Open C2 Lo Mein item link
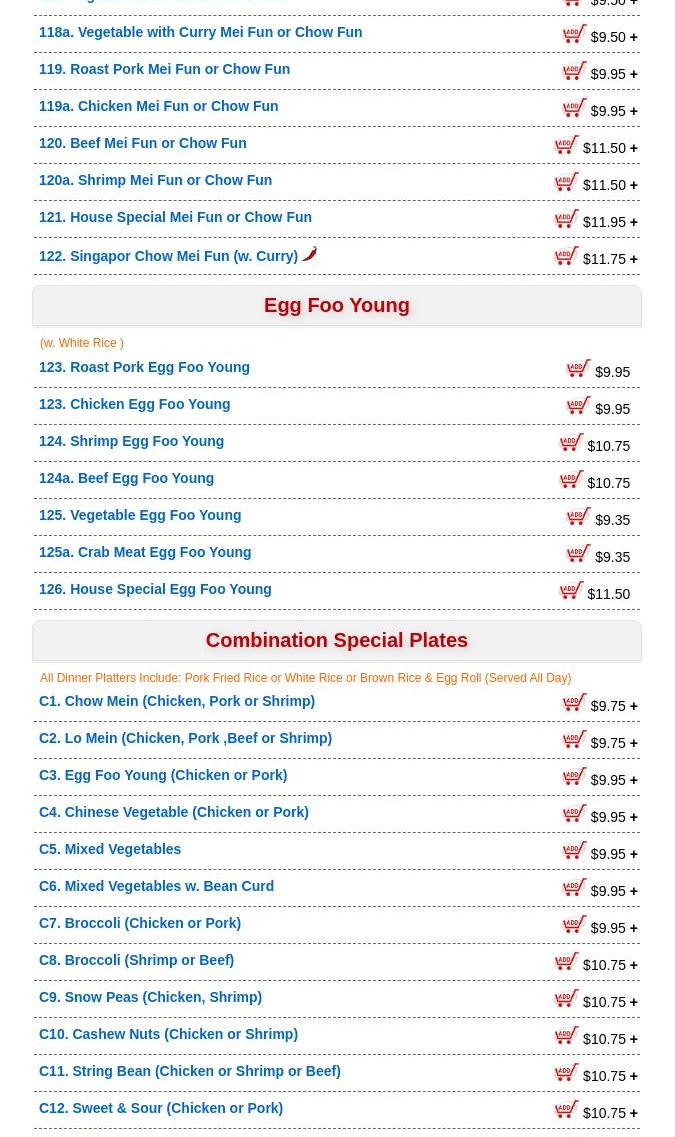The image size is (675, 1137). (185, 738)
